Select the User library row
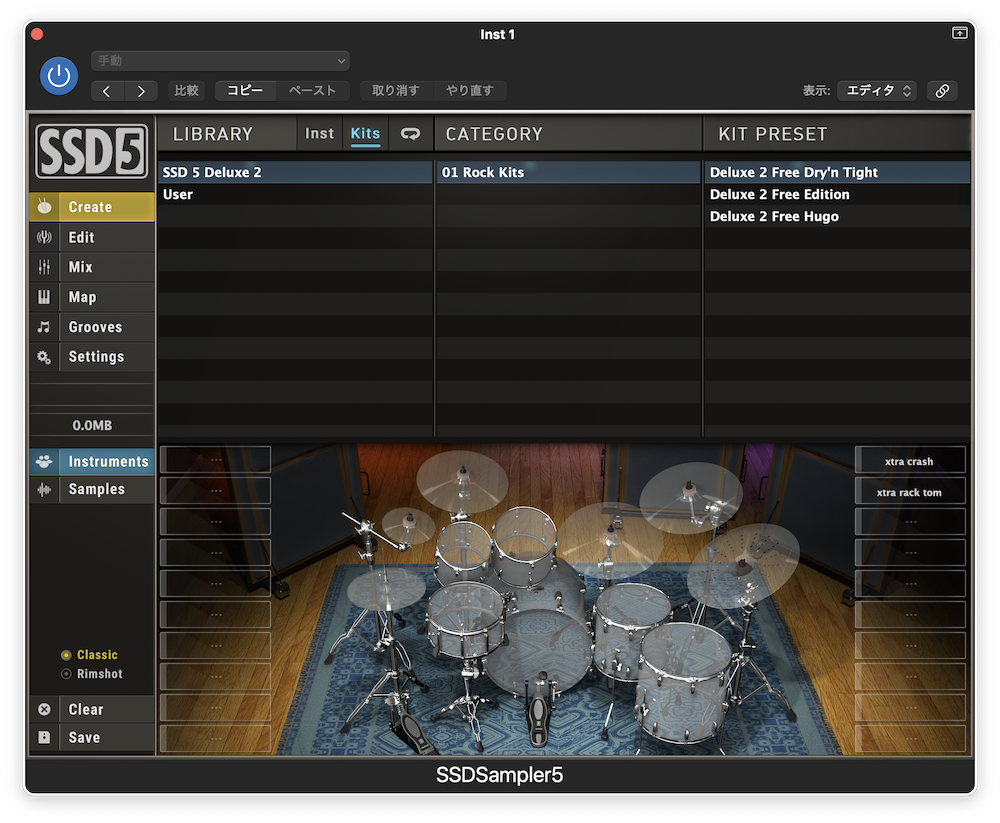Image resolution: width=1000 pixels, height=823 pixels. [295, 195]
